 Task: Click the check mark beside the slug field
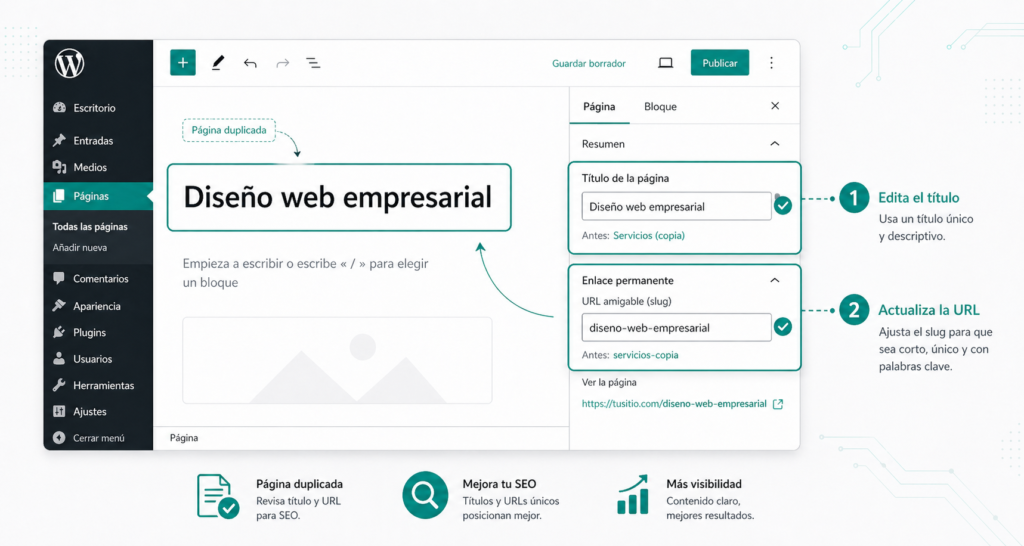[x=782, y=327]
